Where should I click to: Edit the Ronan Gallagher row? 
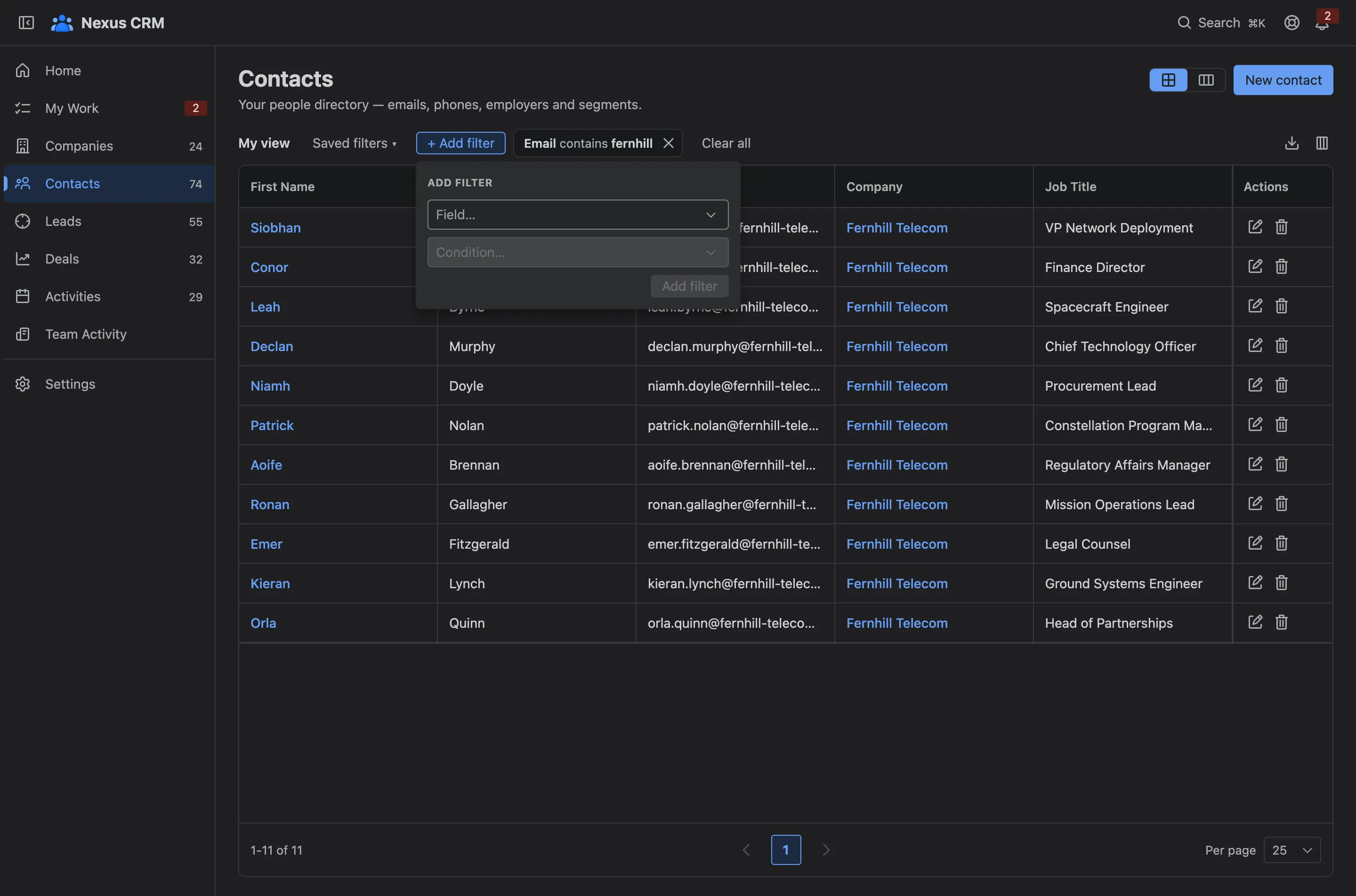(x=1255, y=504)
